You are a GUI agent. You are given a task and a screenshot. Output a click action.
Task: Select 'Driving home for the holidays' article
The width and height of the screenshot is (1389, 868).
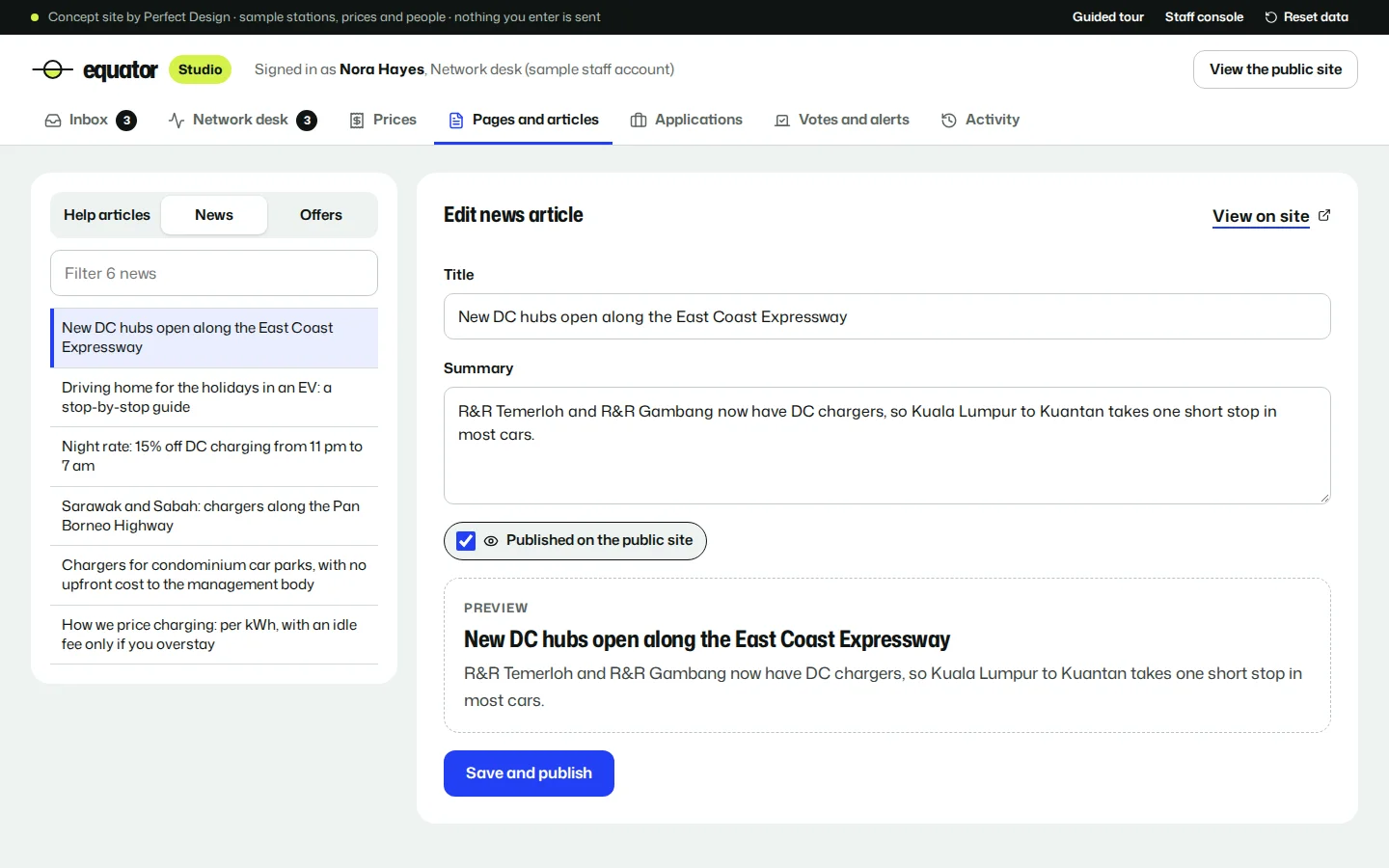point(214,397)
